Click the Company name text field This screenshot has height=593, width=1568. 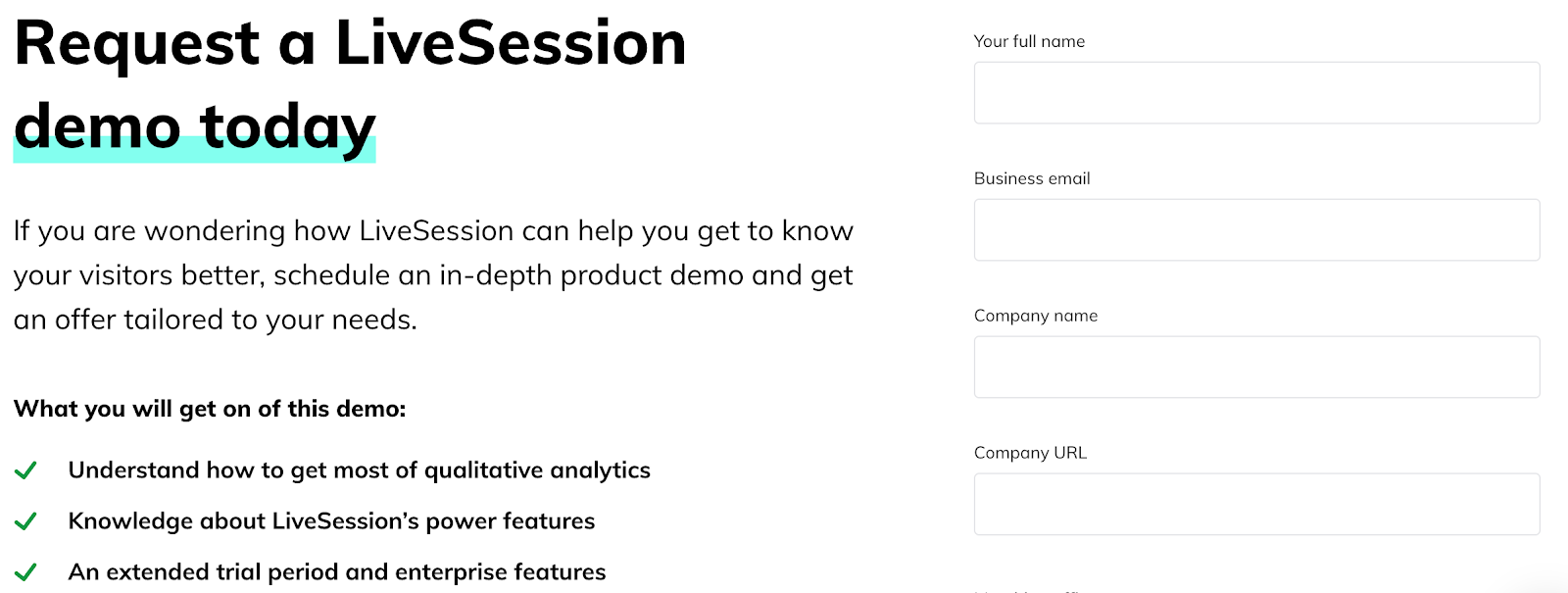[x=1256, y=366]
